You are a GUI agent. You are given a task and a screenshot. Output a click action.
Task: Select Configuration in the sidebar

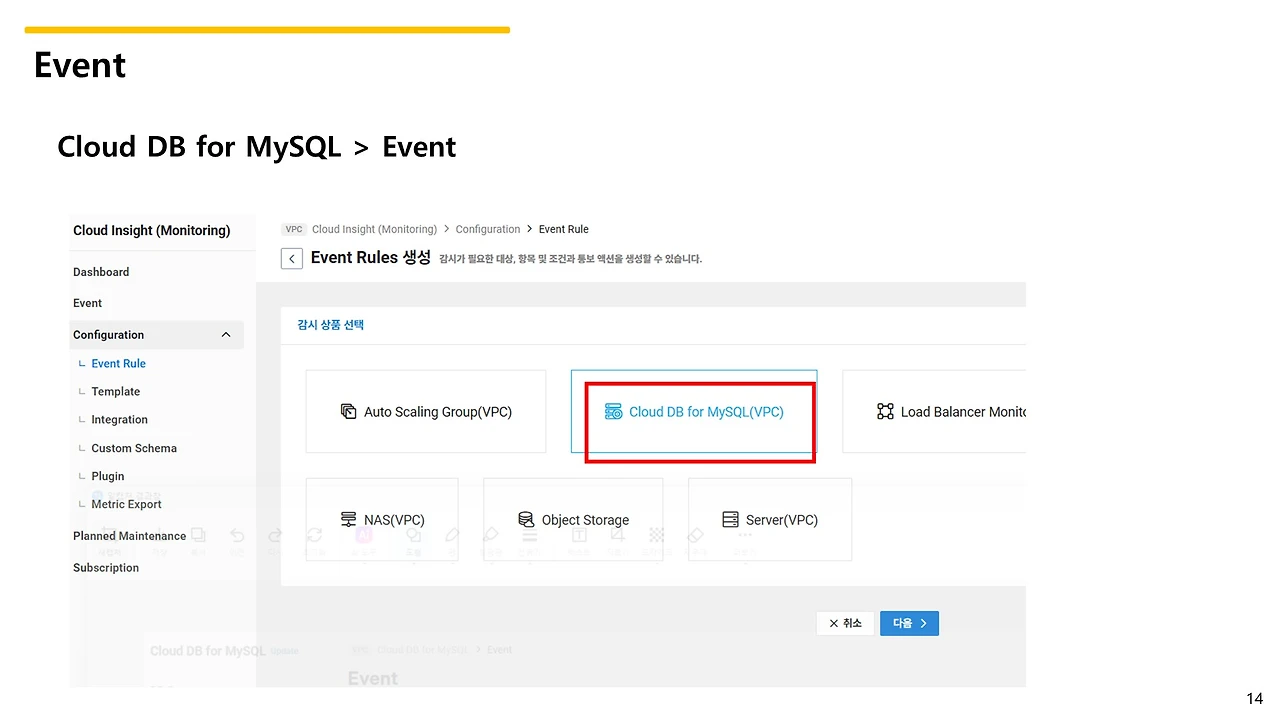[x=156, y=335]
